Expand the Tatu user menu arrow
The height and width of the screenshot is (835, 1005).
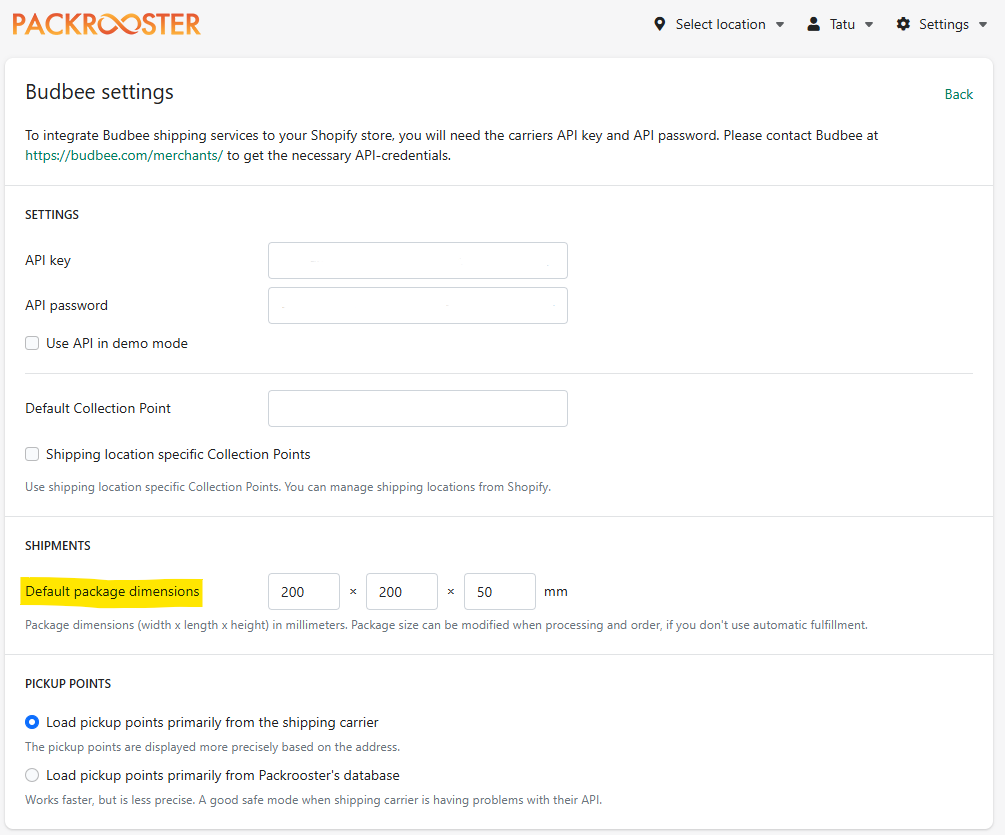[869, 25]
